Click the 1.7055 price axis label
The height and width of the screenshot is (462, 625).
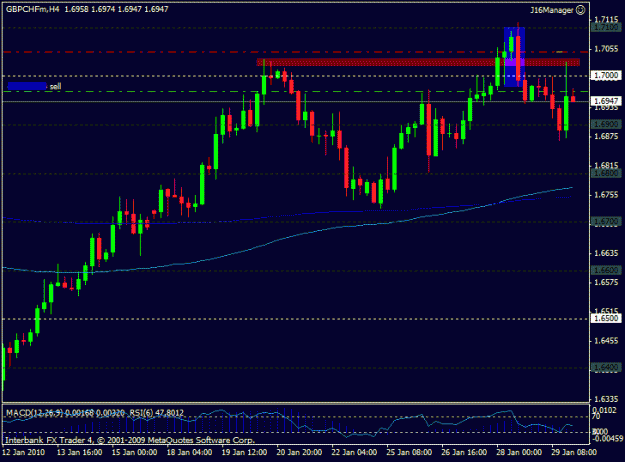click(606, 49)
